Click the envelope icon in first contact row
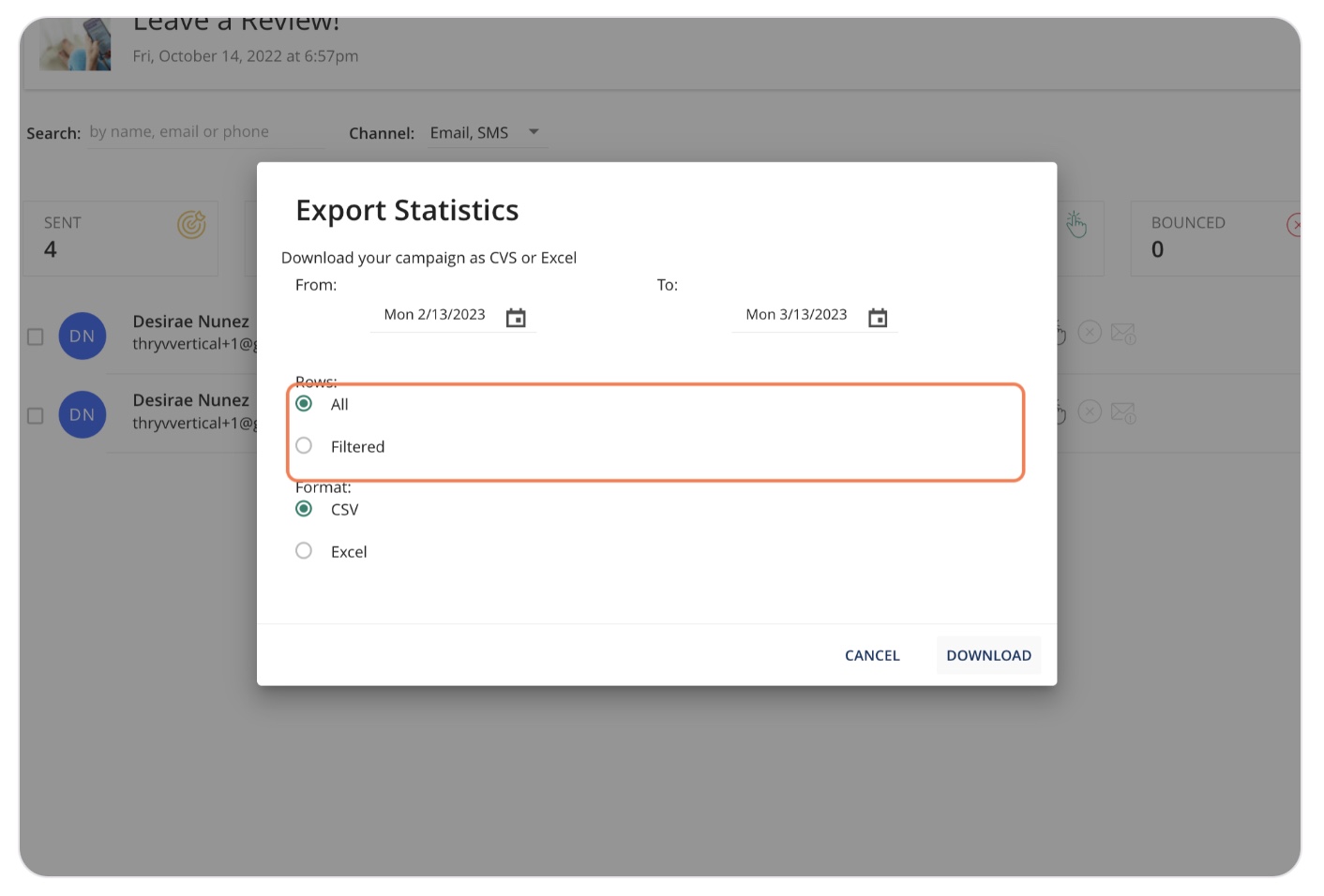This screenshot has width=1324, height=896. (x=1123, y=333)
